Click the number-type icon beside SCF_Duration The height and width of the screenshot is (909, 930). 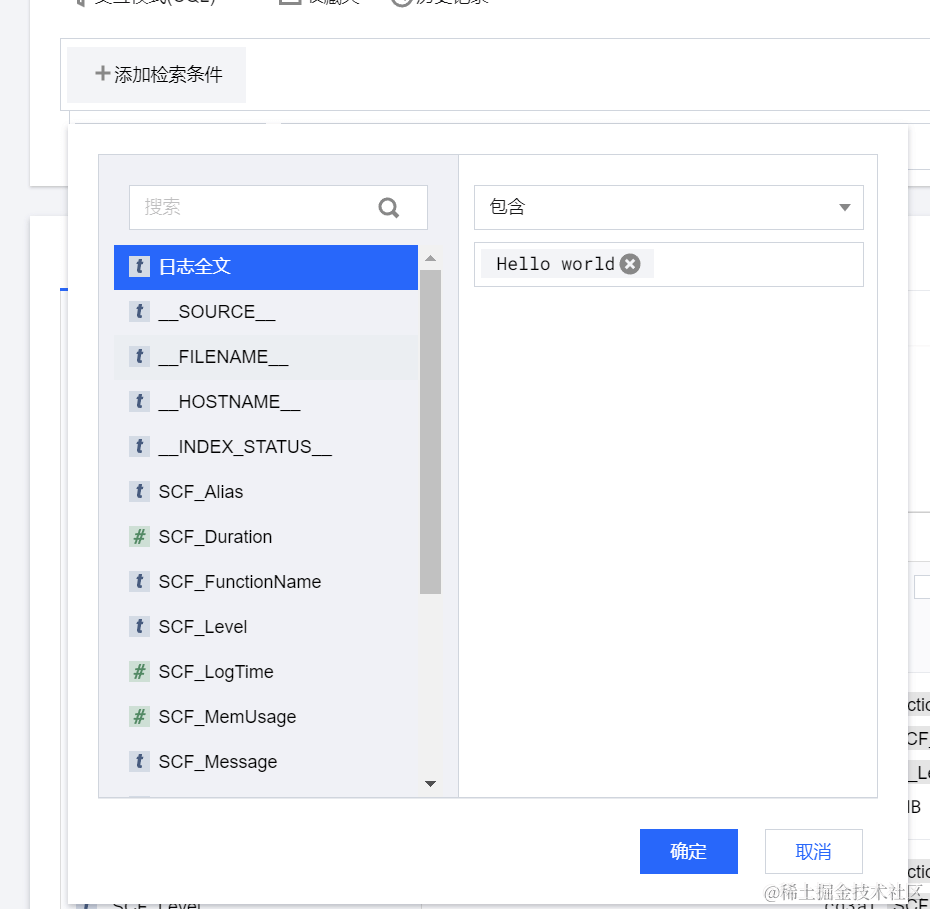click(x=140, y=537)
